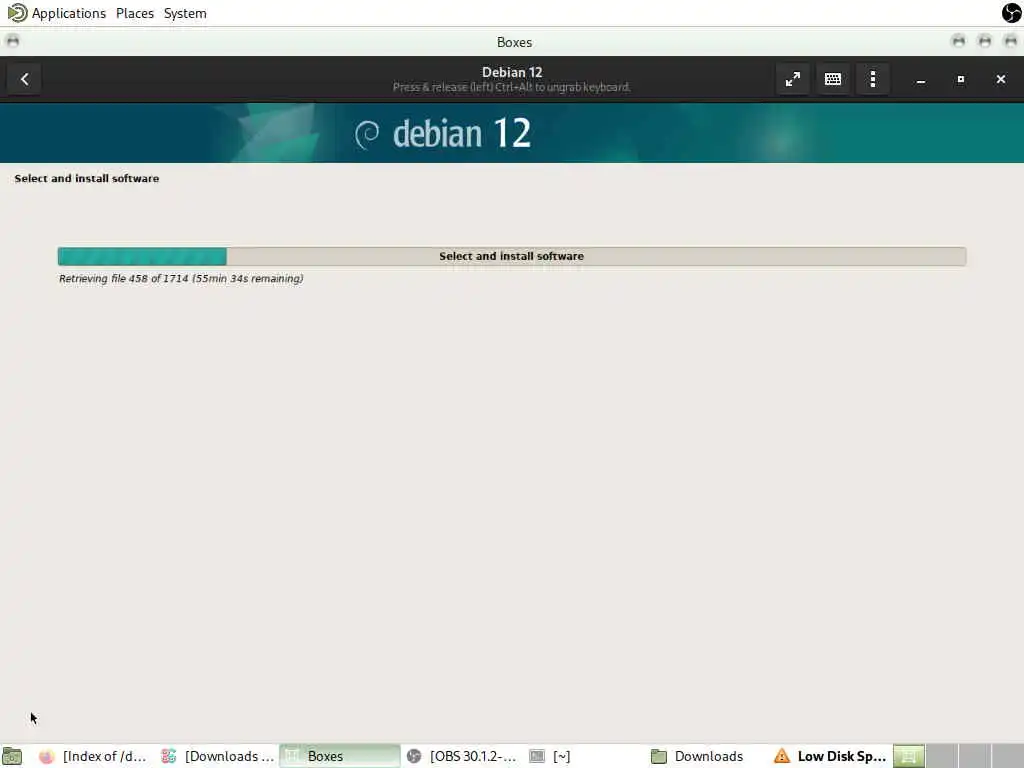
Task: Click the first right-side titlebar button of outer window
Action: click(958, 41)
